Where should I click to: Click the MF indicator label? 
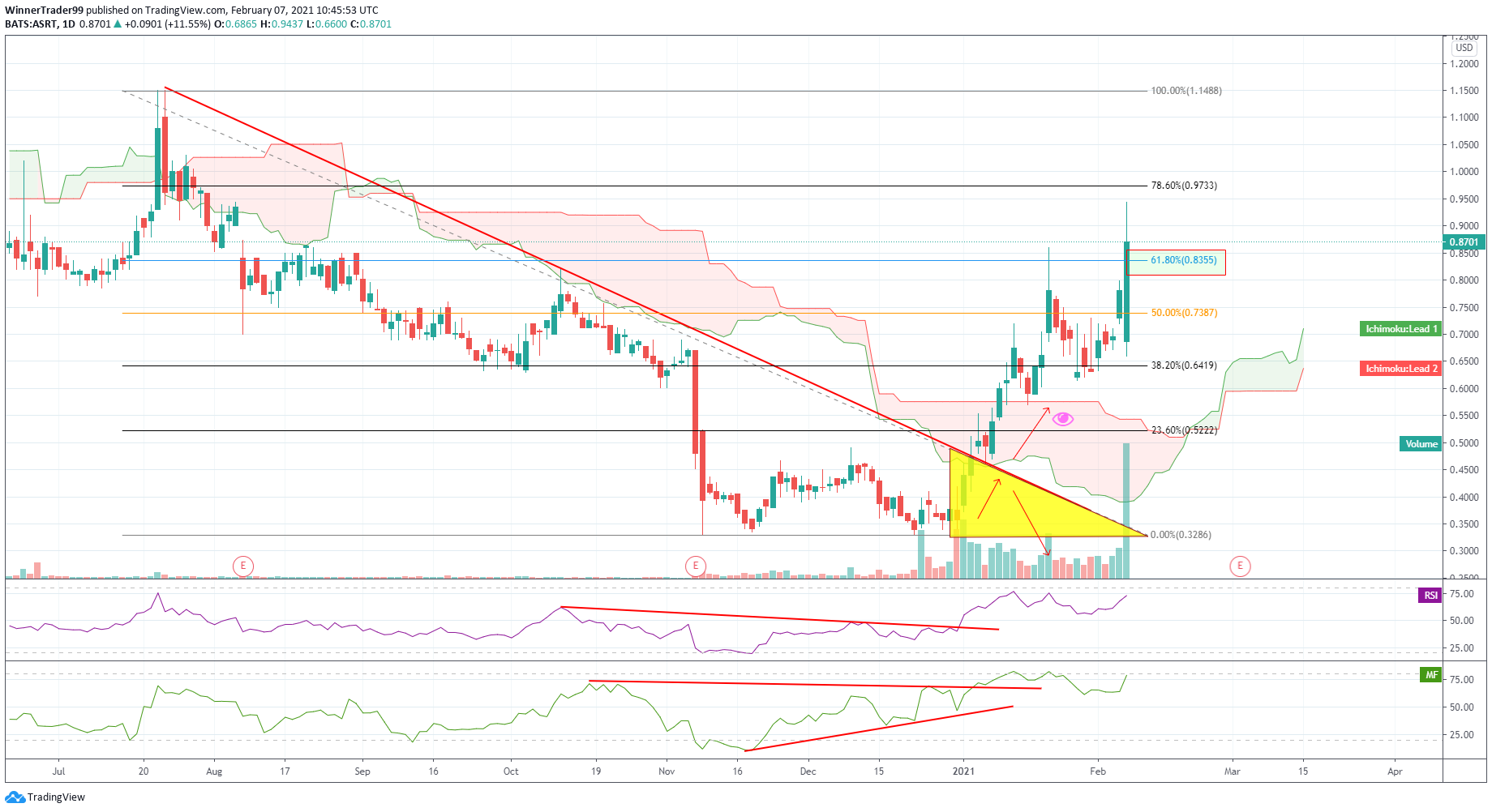point(1430,675)
